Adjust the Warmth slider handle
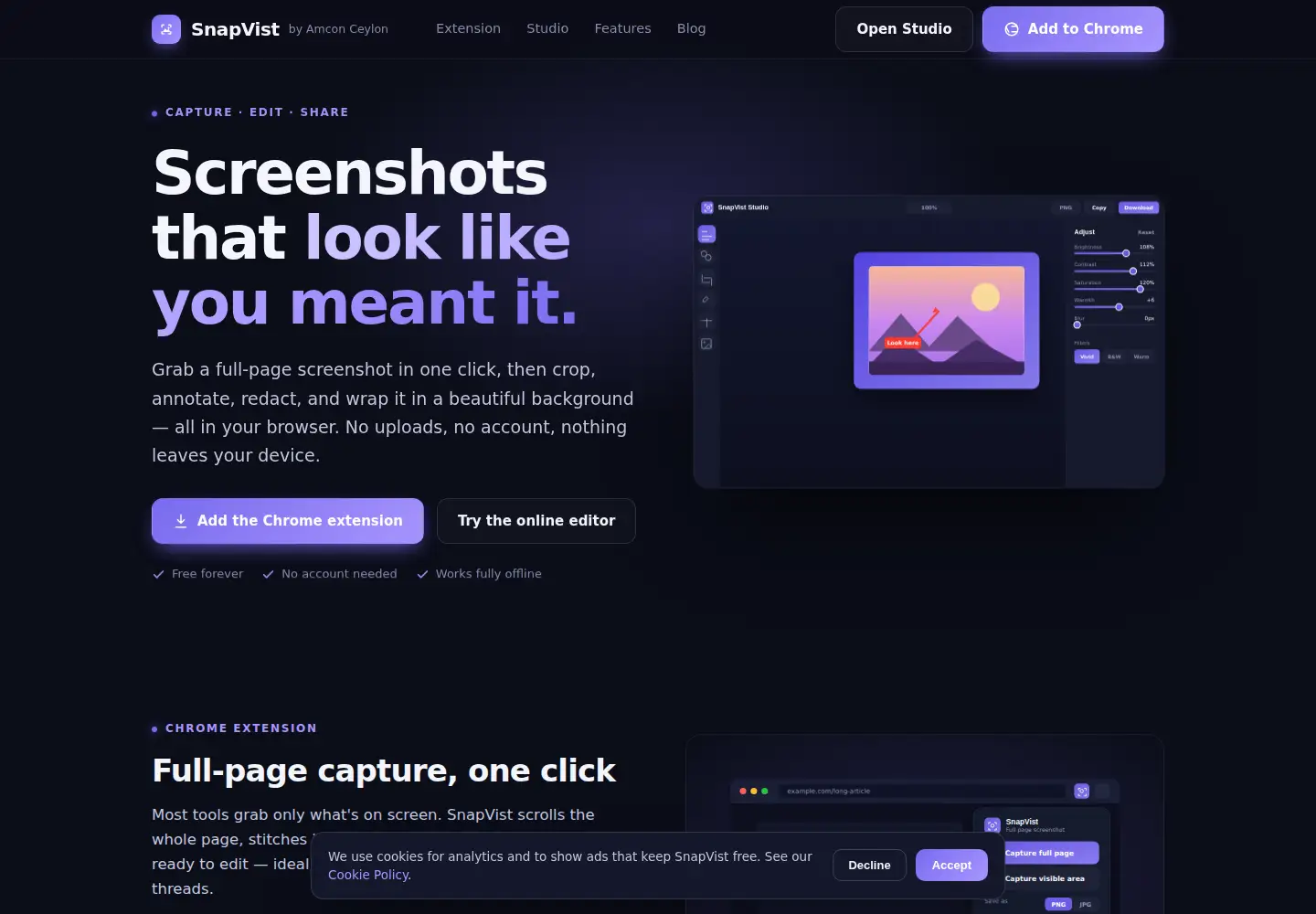 (1119, 307)
